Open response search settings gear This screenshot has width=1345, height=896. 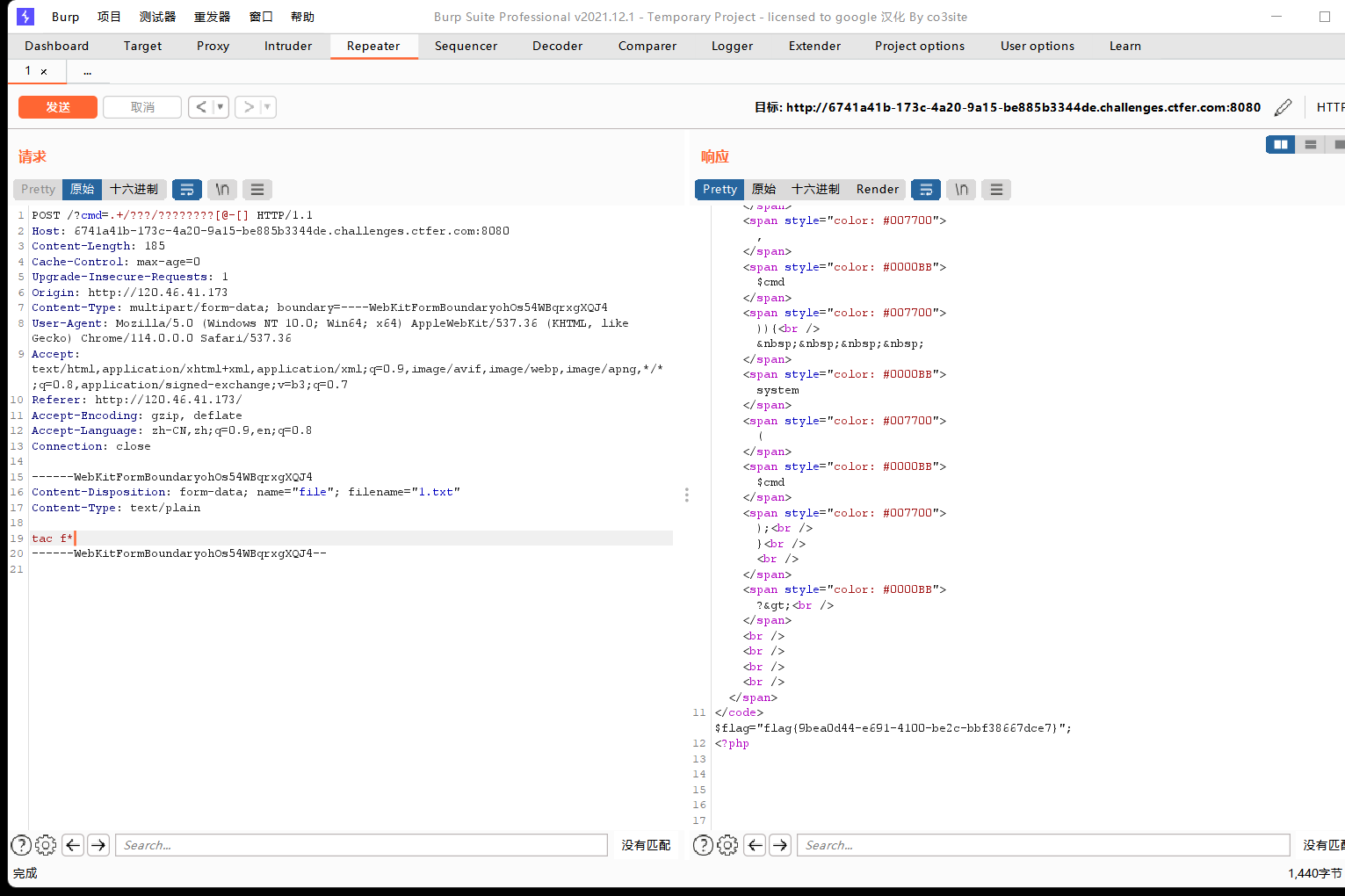[x=727, y=845]
